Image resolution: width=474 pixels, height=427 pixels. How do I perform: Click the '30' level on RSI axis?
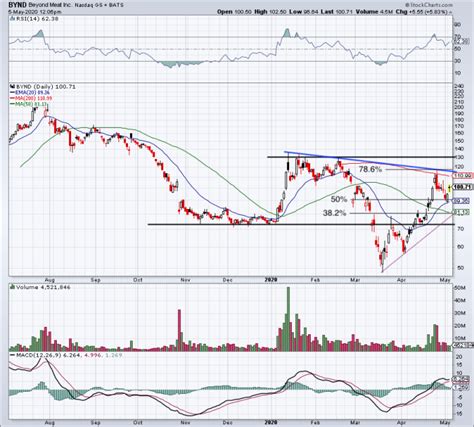[457, 61]
